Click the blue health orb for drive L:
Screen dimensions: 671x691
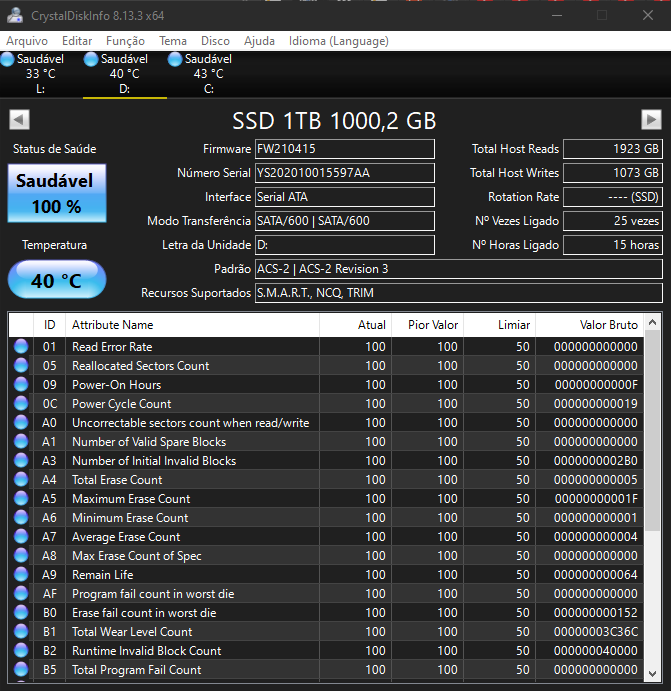(7, 59)
